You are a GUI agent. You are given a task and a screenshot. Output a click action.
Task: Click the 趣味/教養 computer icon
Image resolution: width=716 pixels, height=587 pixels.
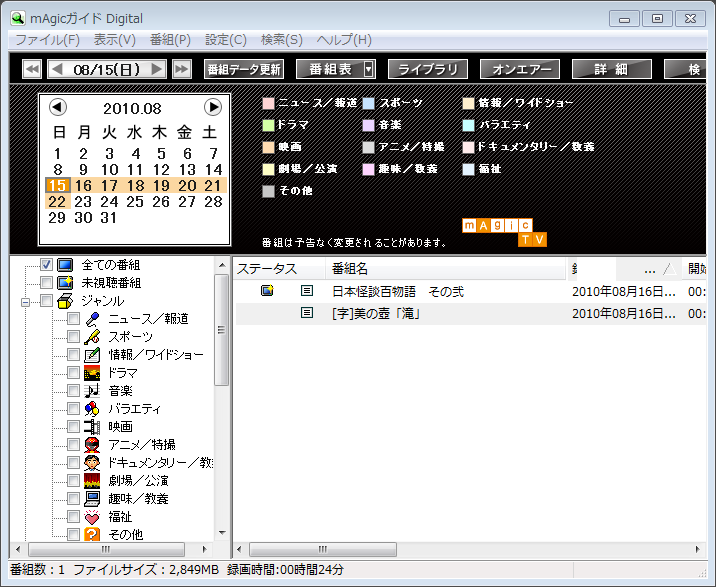tap(92, 498)
